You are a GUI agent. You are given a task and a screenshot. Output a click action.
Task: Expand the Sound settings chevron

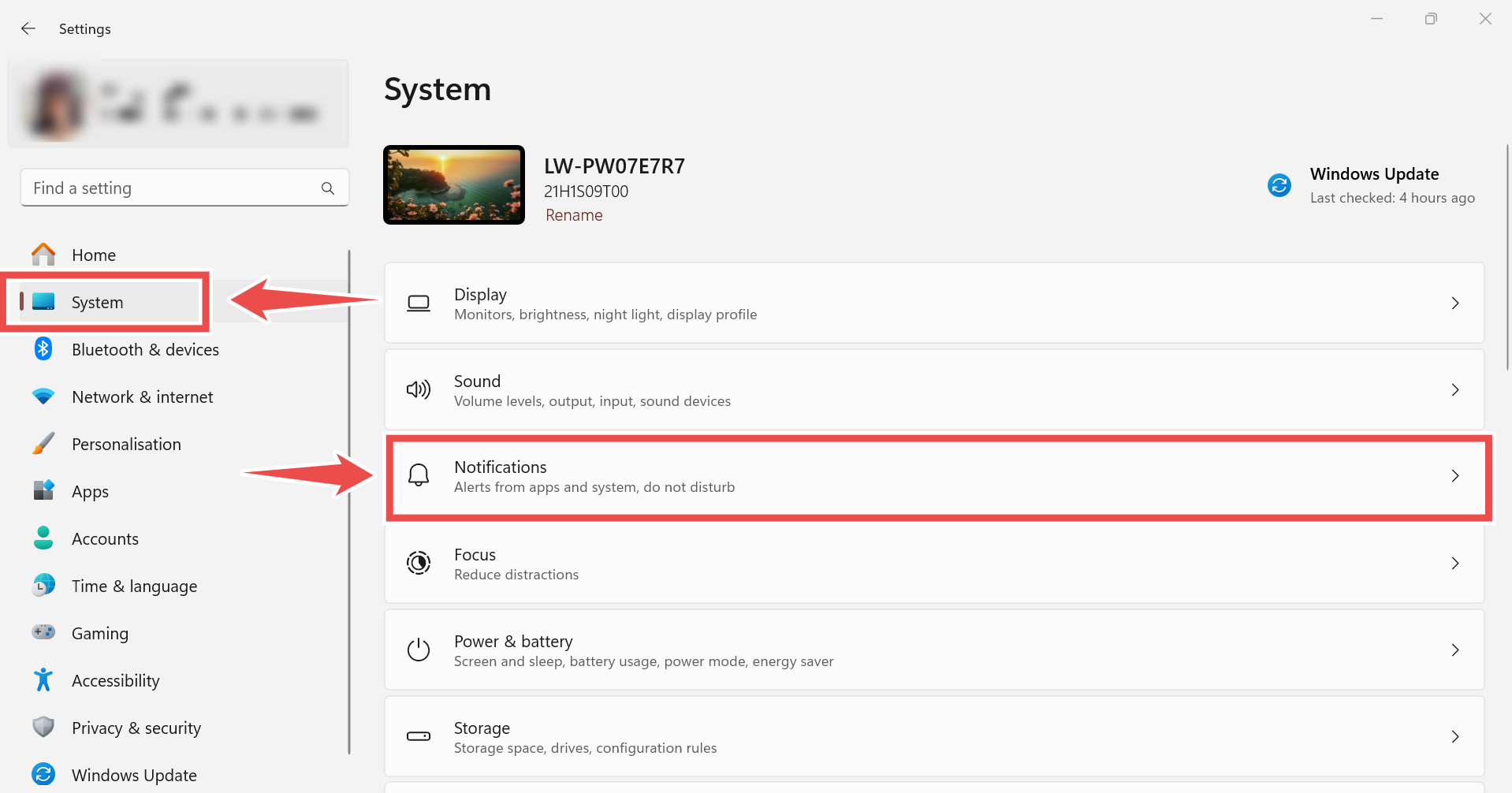(1455, 390)
